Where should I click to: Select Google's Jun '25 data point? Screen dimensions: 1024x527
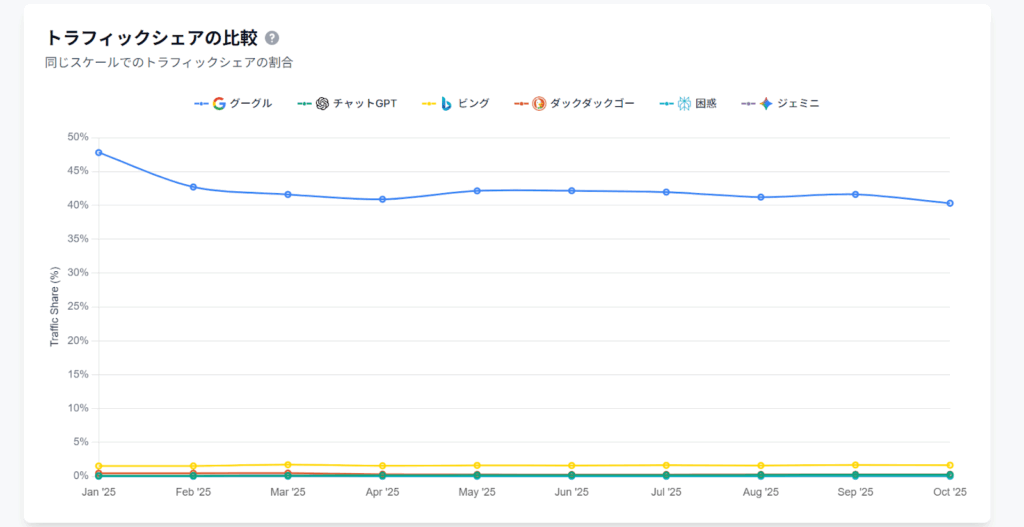pyautogui.click(x=572, y=191)
